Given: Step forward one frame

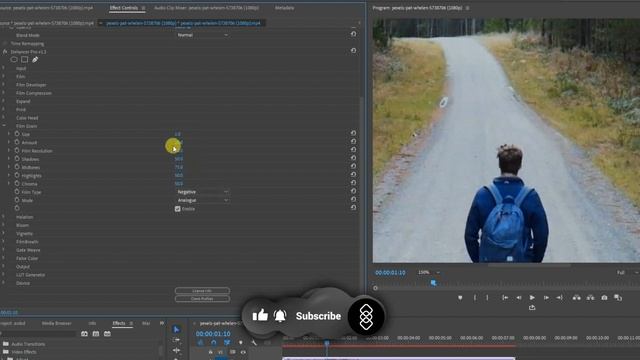Looking at the screenshot, I should tap(546, 298).
